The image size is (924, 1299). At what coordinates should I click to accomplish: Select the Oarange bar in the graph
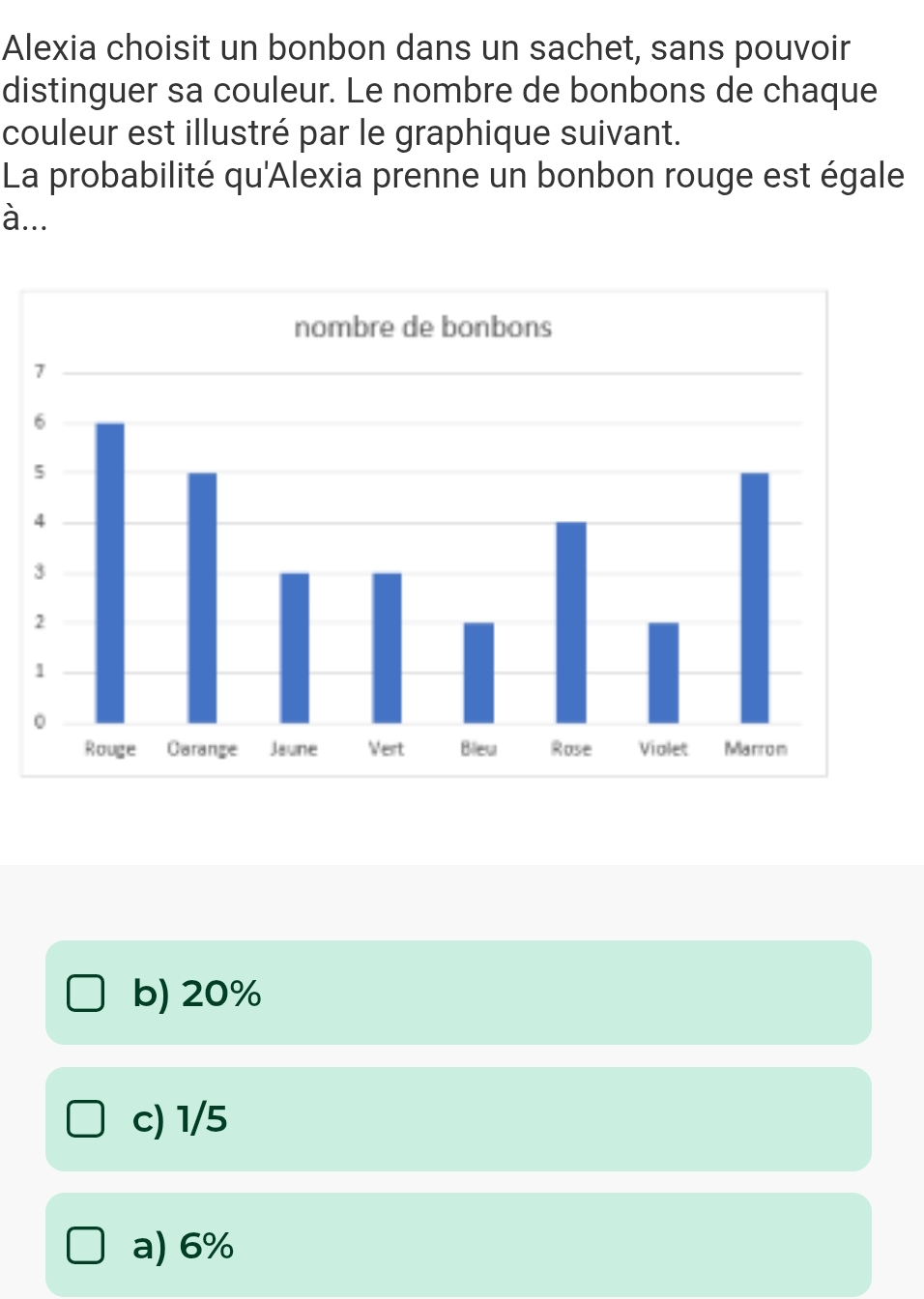pos(202,597)
